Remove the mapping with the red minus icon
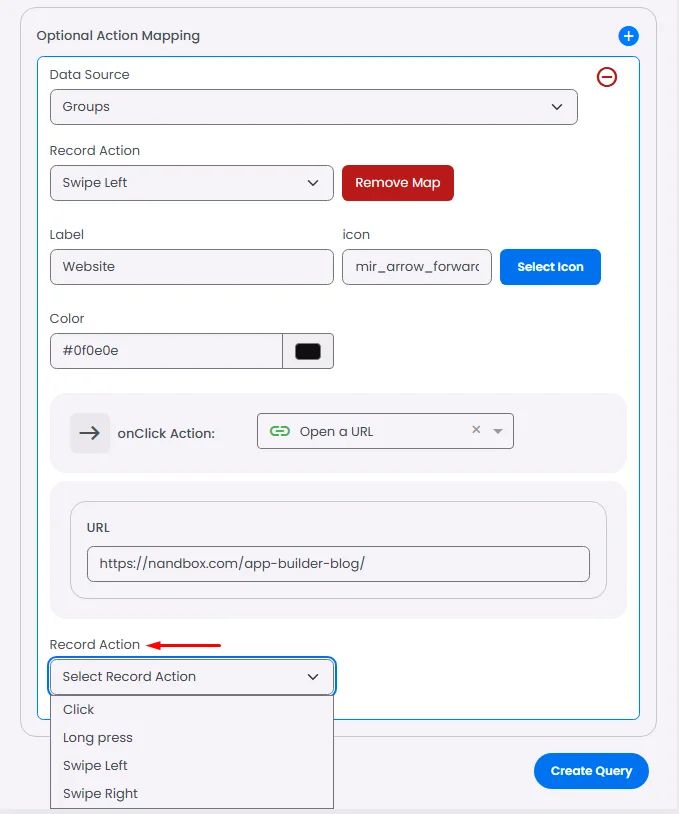 point(606,77)
